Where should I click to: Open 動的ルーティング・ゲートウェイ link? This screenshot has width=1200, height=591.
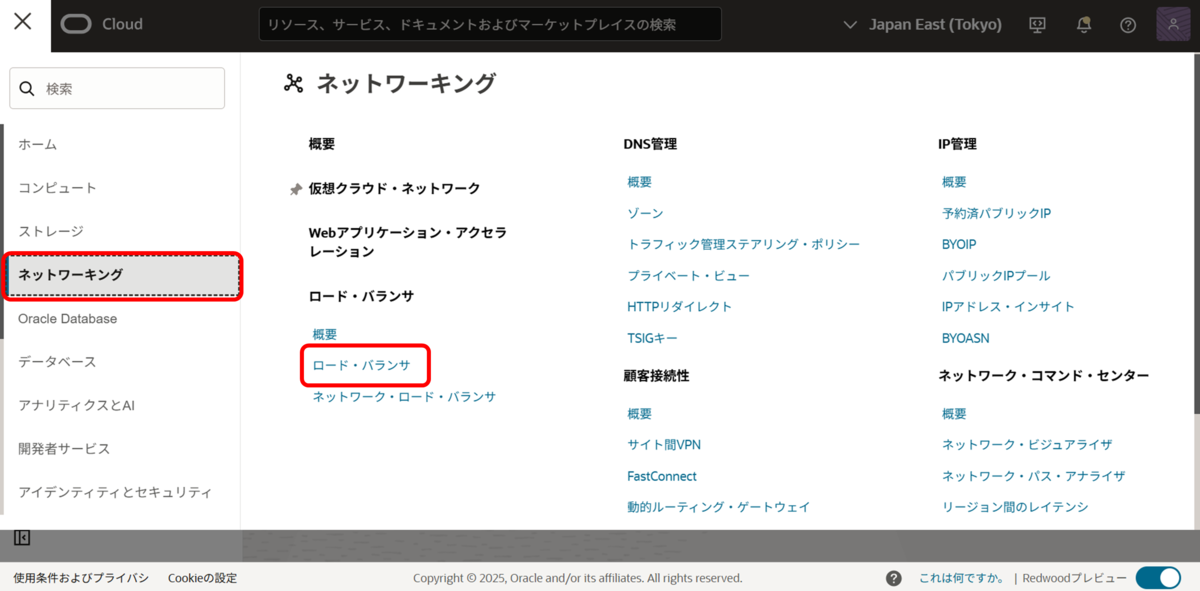pyautogui.click(x=719, y=507)
